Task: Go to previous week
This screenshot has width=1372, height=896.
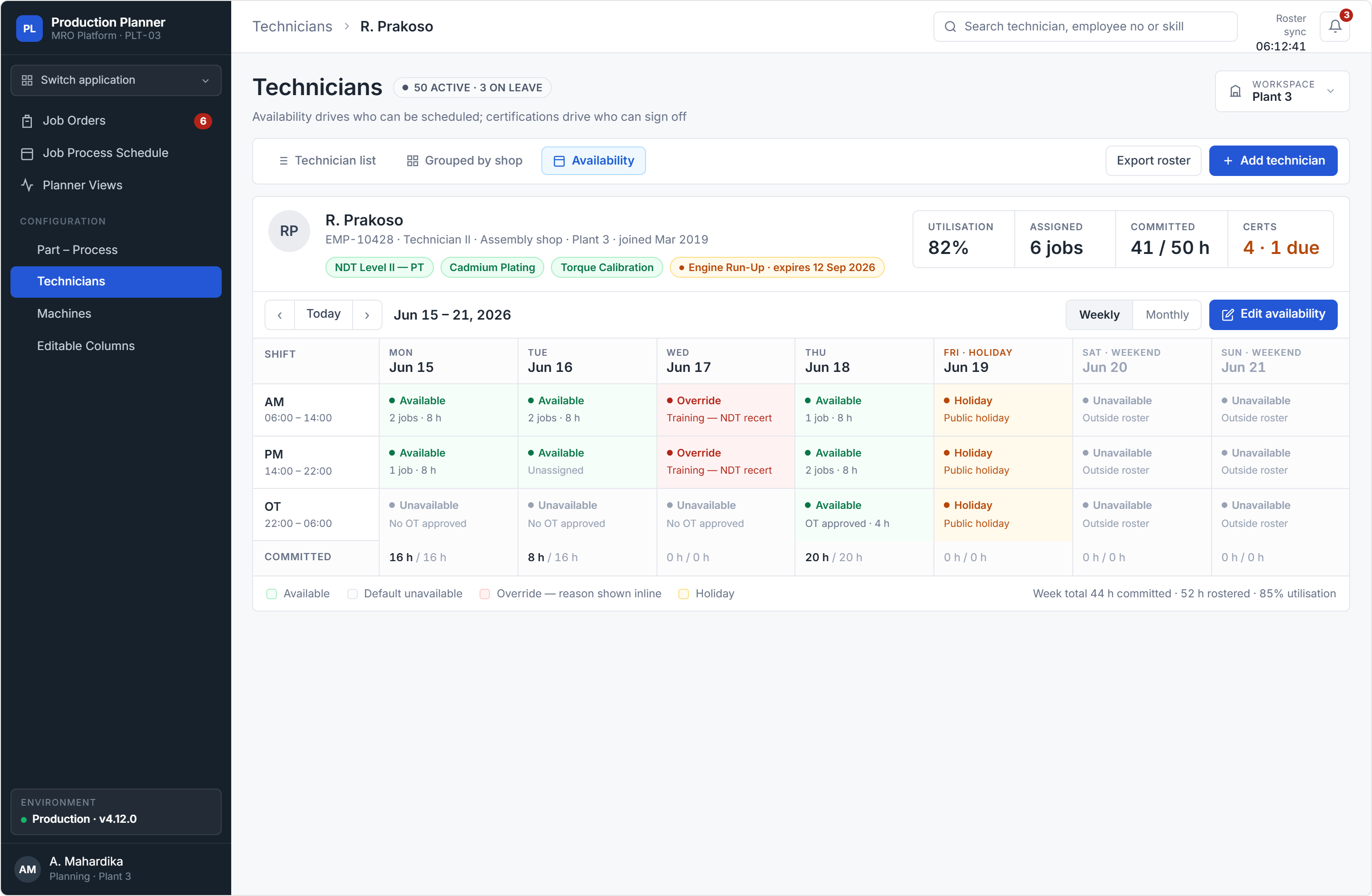Action: pos(280,315)
